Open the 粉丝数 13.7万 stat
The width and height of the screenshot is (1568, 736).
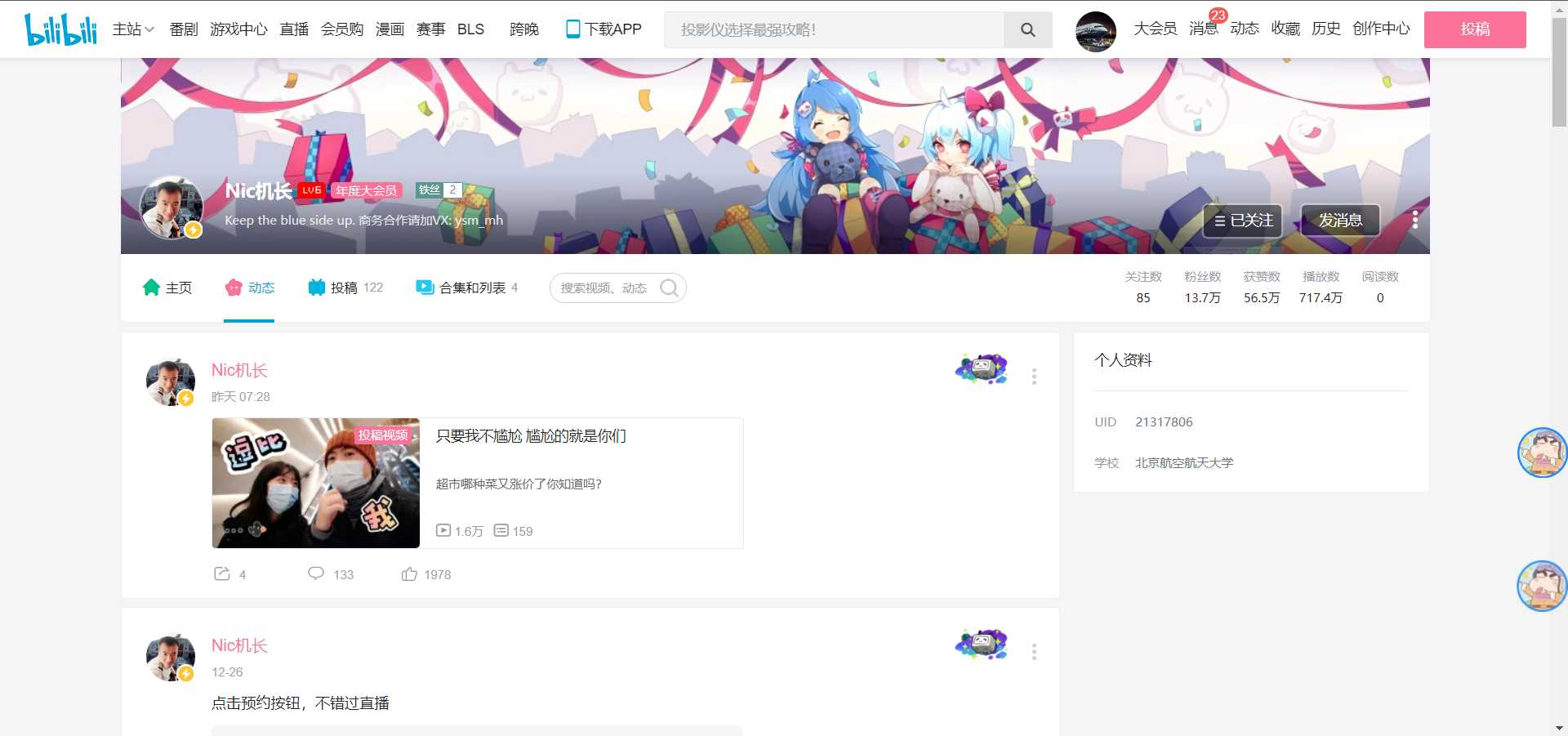coord(1203,288)
